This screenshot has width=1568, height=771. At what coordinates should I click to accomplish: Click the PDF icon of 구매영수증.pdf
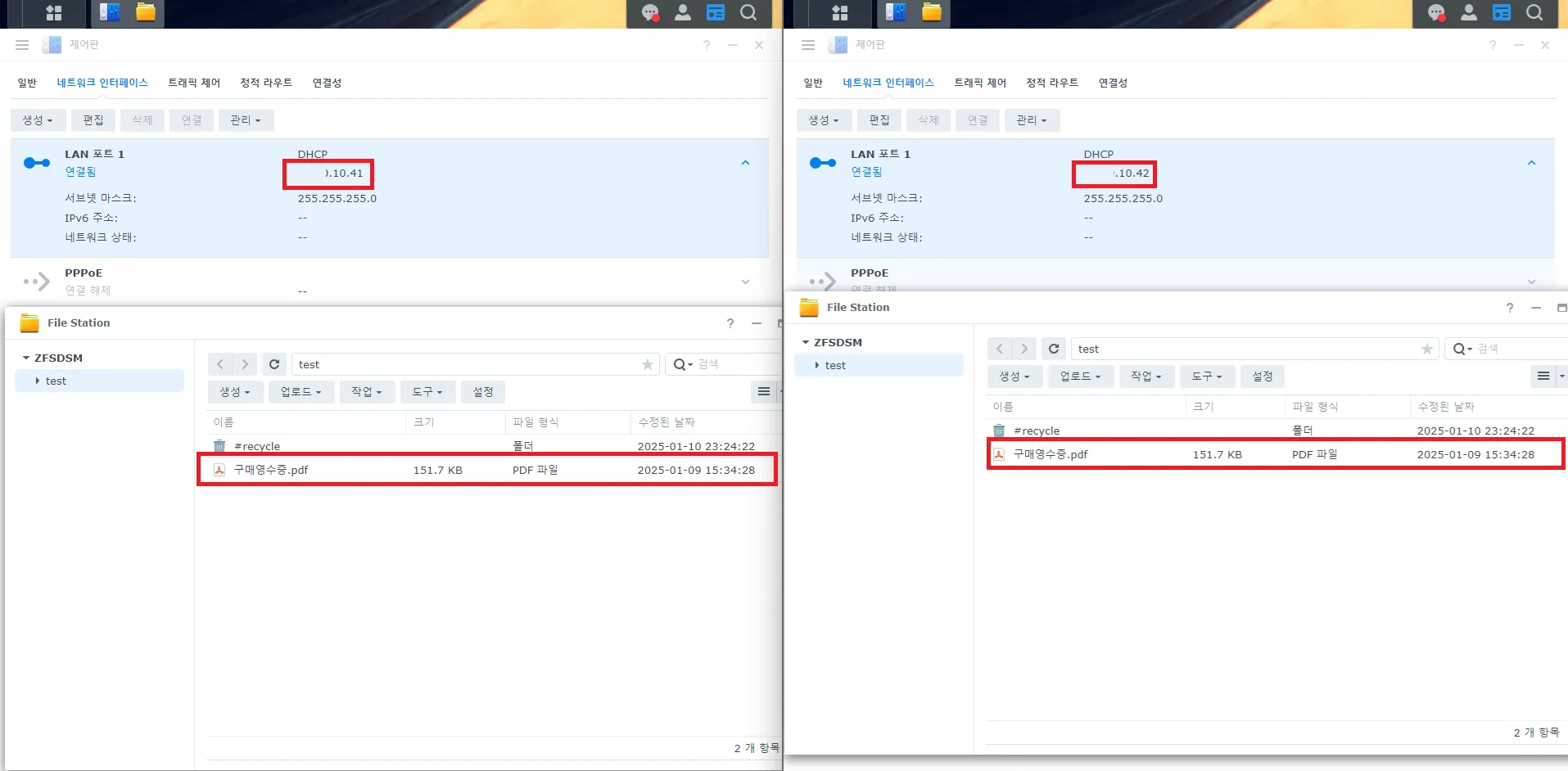(x=219, y=470)
